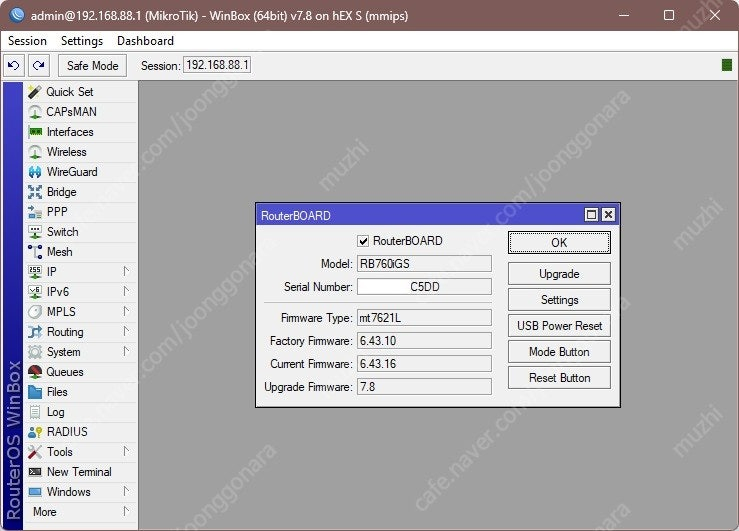The height and width of the screenshot is (531, 739).
Task: Select New Terminal label in sidebar
Action: (x=79, y=472)
